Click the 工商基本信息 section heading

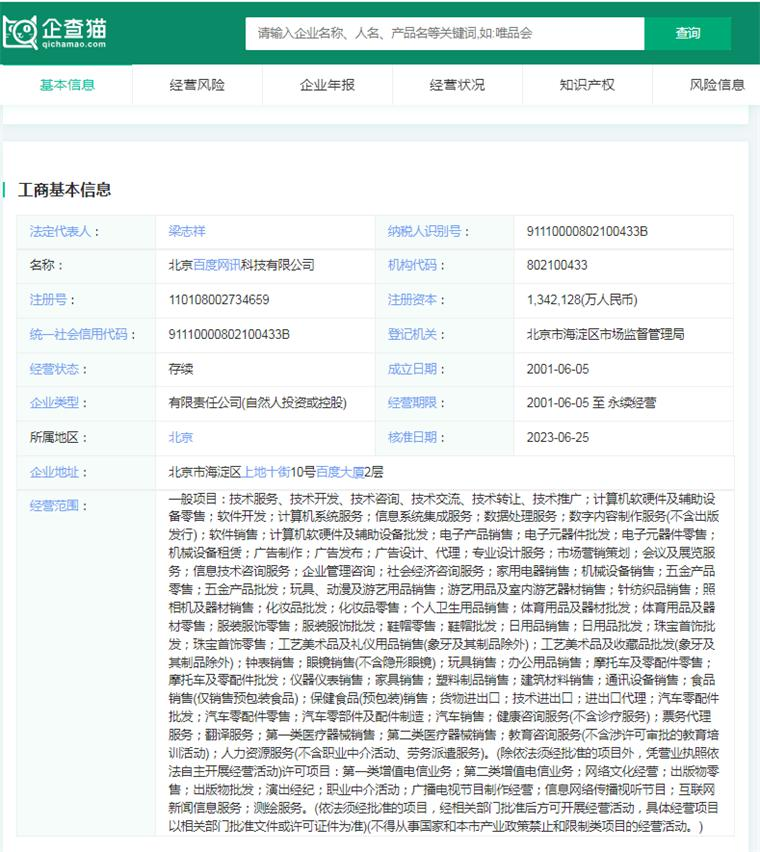pyautogui.click(x=64, y=190)
